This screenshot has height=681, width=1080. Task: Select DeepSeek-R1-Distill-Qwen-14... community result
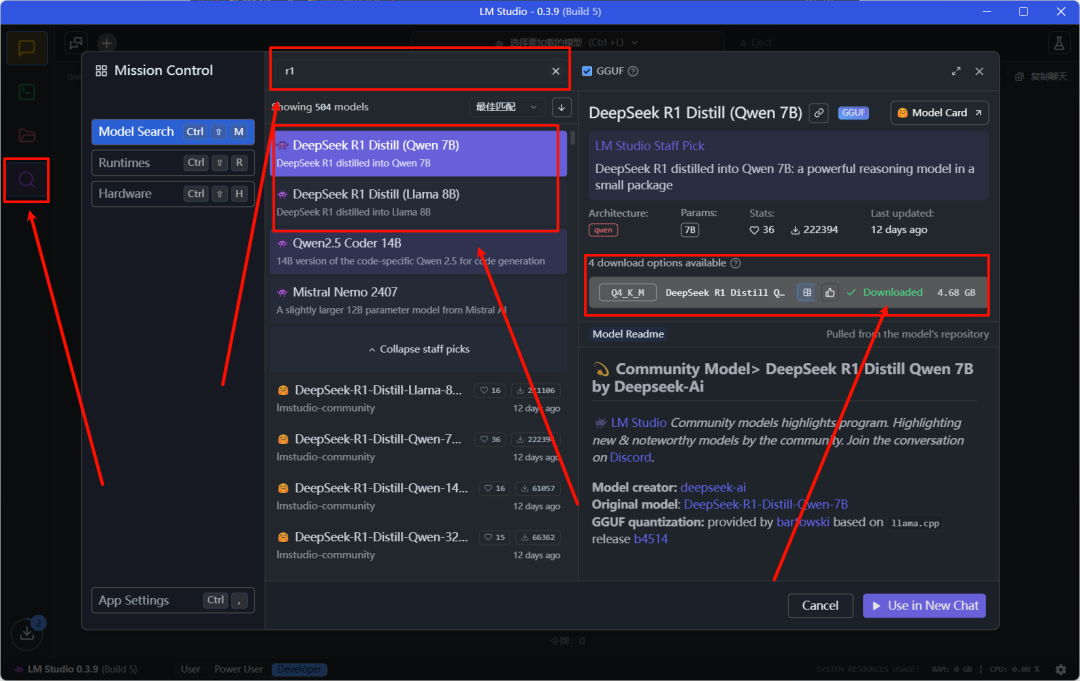(x=419, y=496)
